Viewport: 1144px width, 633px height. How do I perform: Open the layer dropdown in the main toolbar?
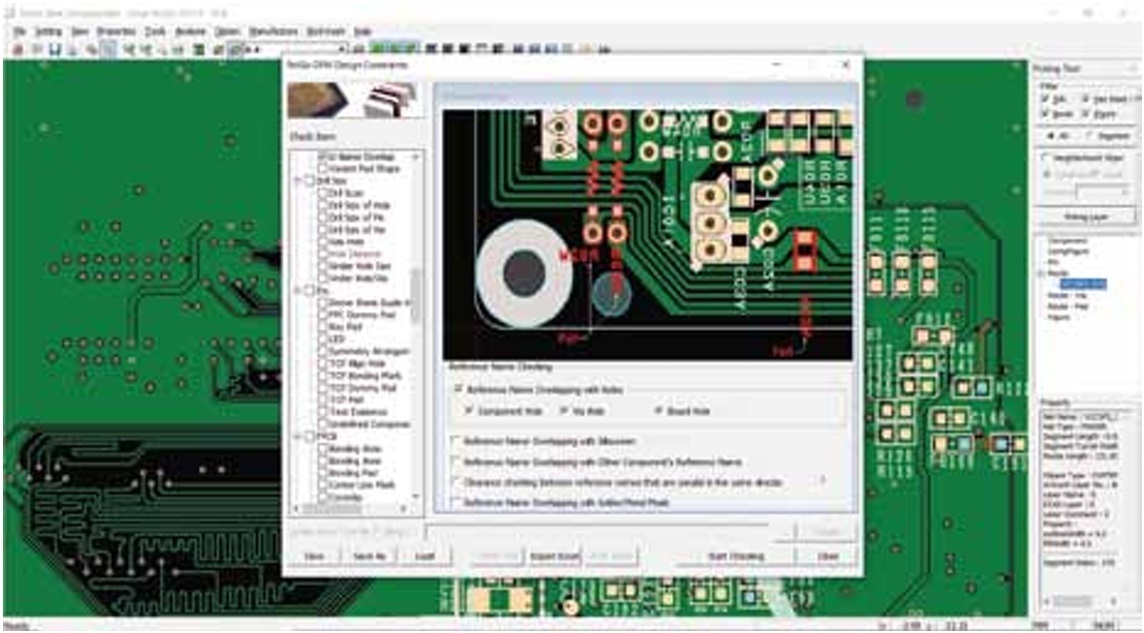tap(342, 49)
